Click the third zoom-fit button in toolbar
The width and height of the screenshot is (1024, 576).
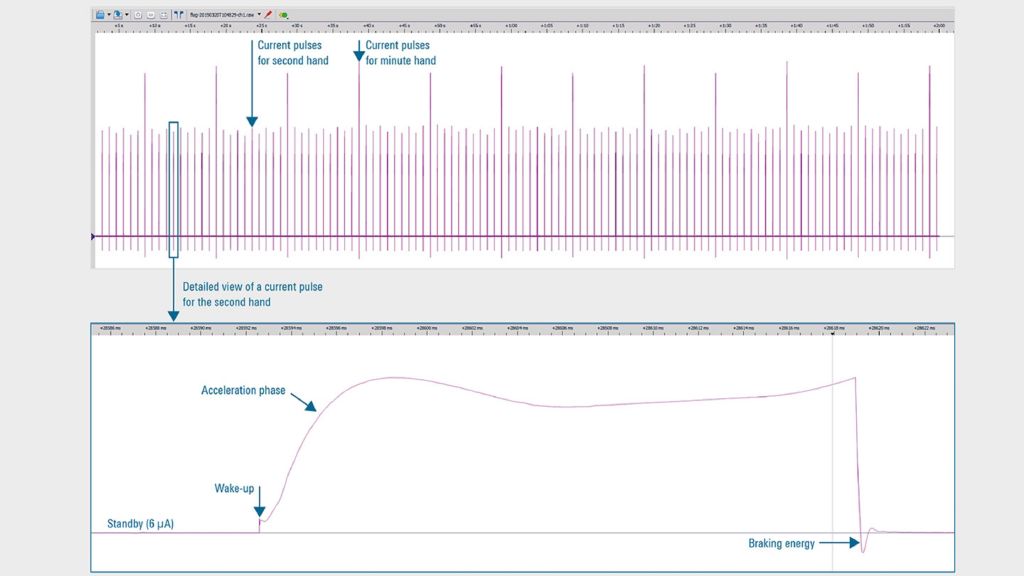(163, 15)
